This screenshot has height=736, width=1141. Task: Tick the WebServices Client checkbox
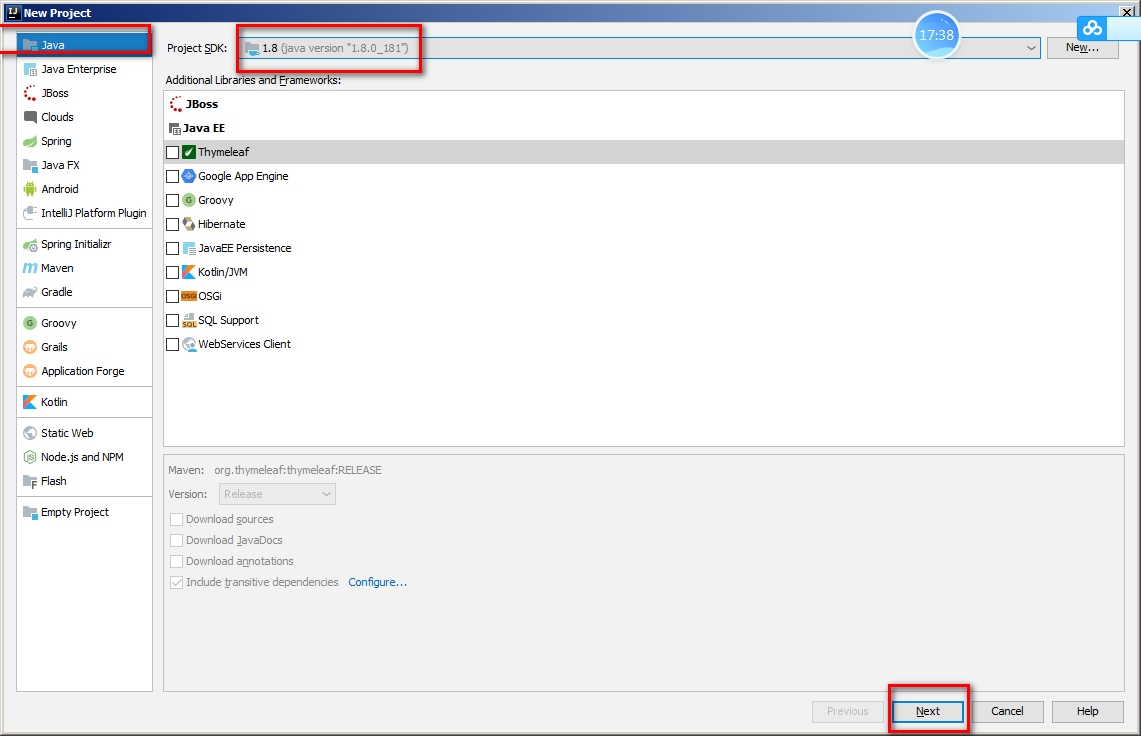click(172, 344)
